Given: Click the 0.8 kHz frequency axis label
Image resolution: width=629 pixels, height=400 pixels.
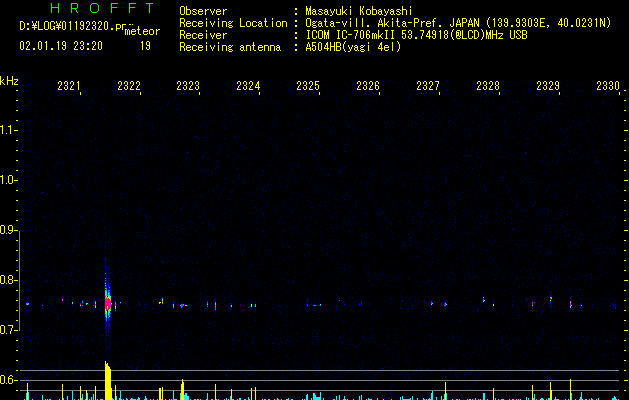Looking at the screenshot, I should click(x=9, y=280).
